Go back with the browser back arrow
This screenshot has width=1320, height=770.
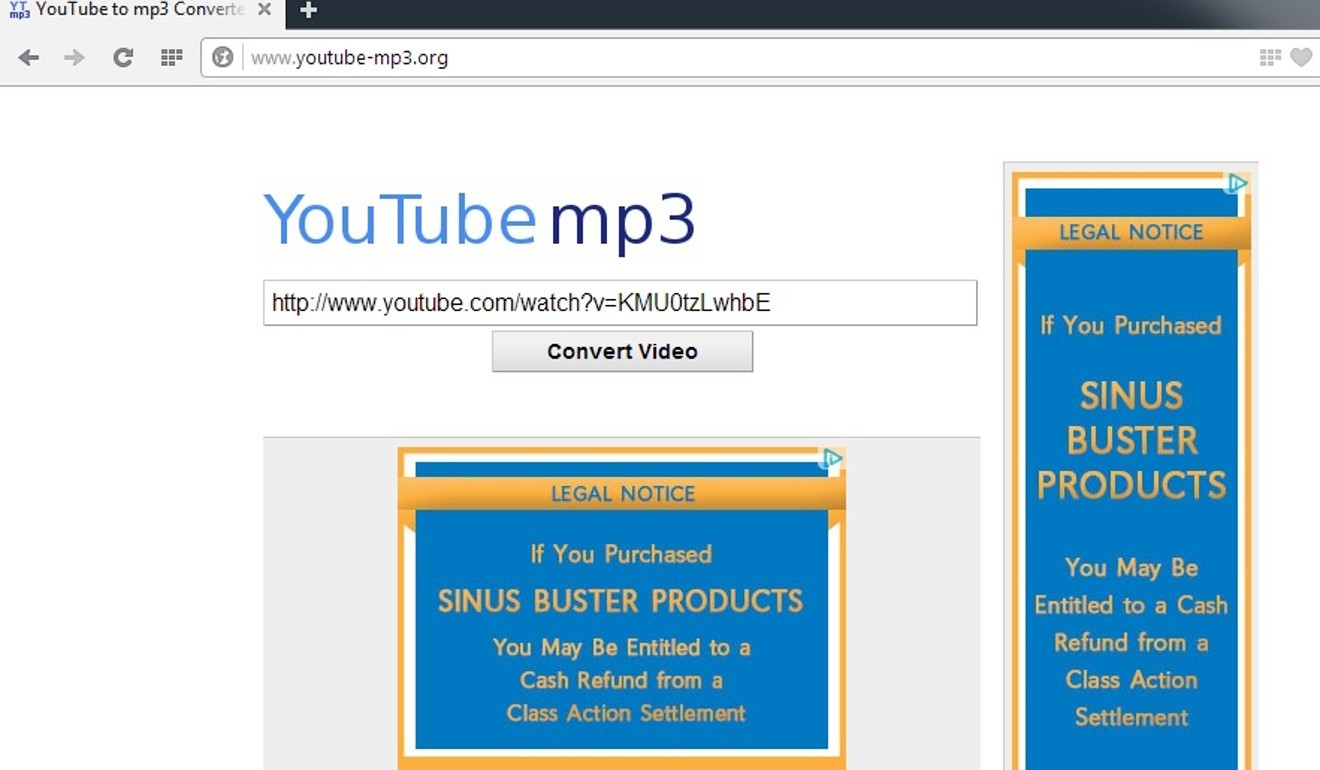[29, 58]
